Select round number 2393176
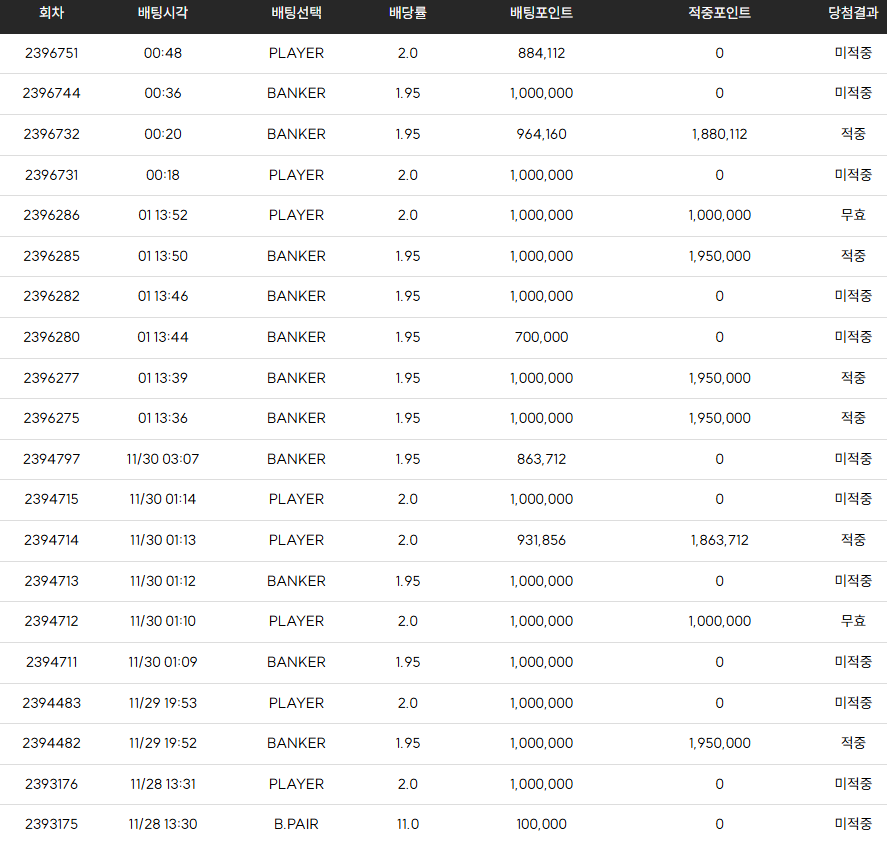This screenshot has width=887, height=842. (51, 784)
